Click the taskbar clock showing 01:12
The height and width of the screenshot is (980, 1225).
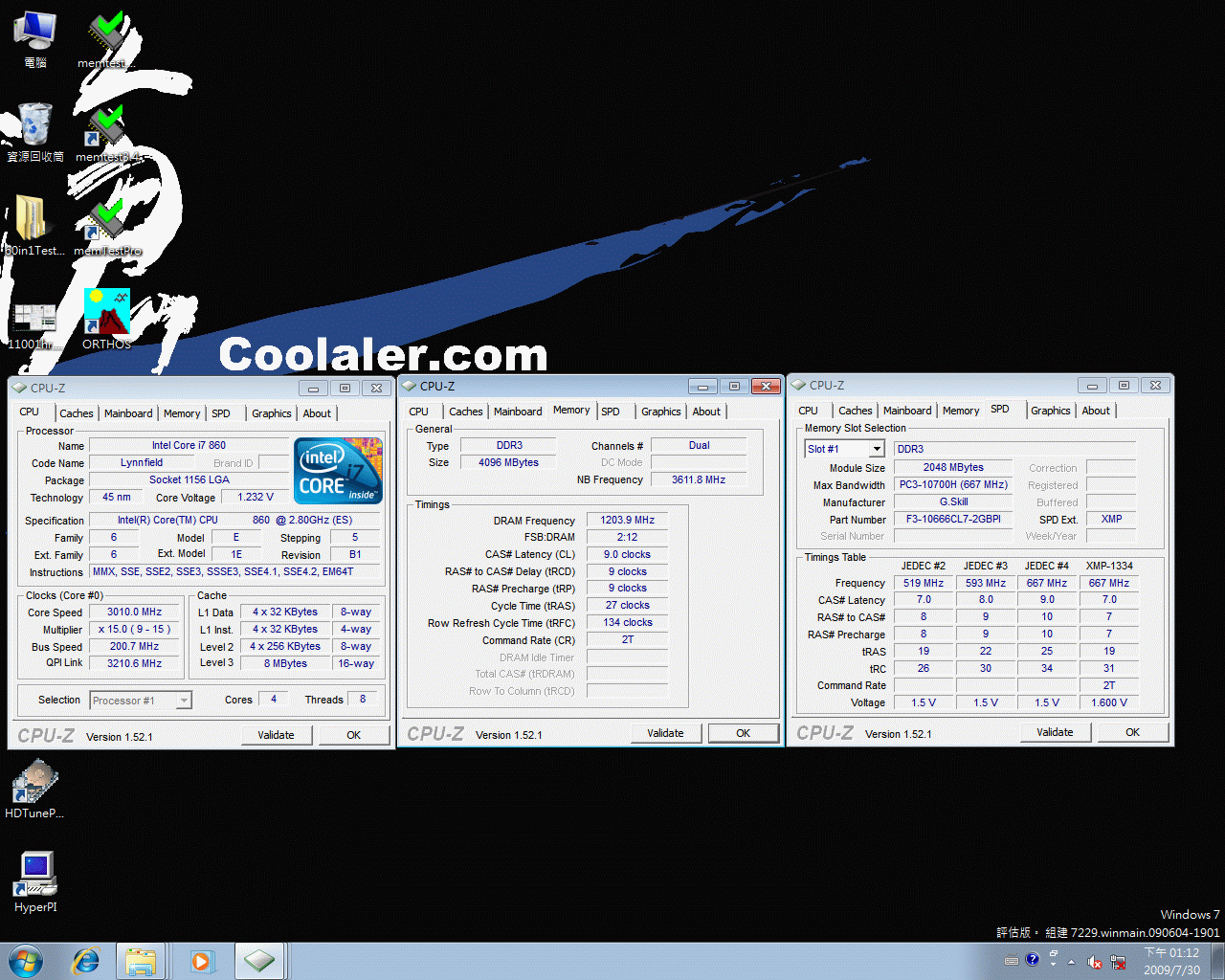[x=1171, y=961]
